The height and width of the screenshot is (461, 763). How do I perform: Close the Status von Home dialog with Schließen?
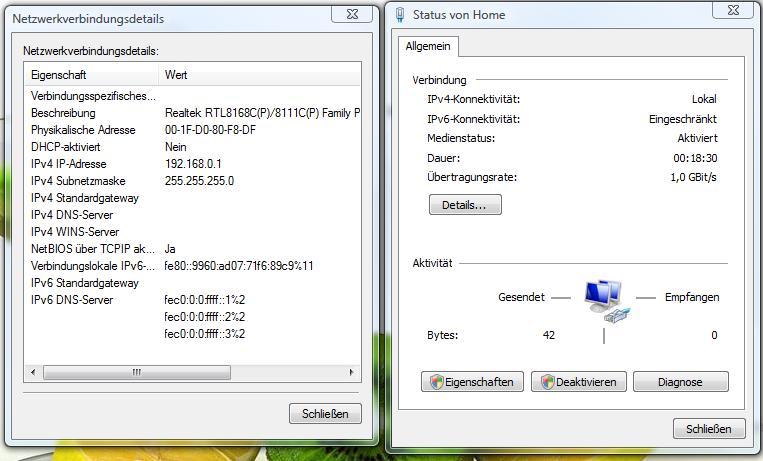coord(709,429)
